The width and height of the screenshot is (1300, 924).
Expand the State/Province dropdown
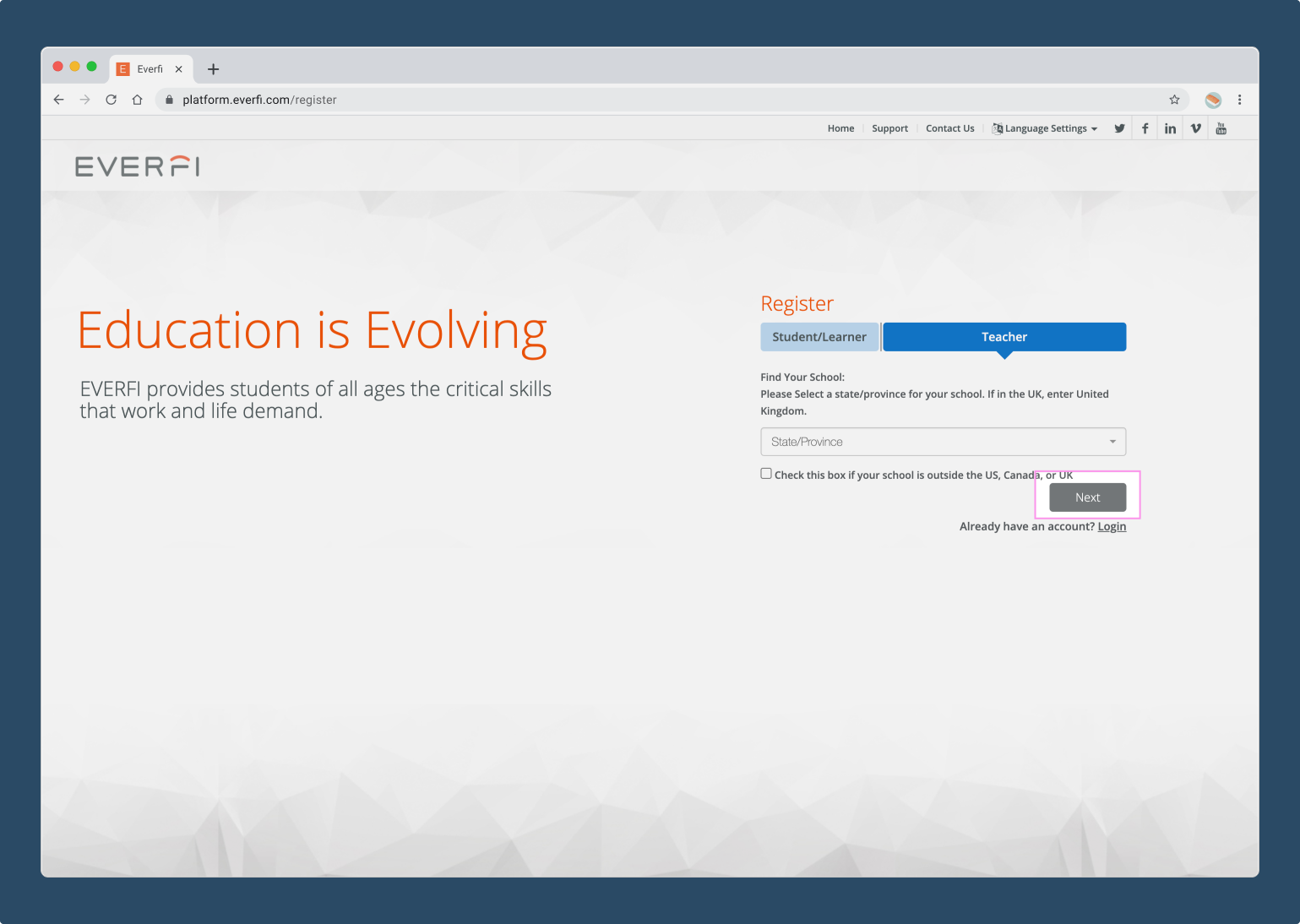tap(943, 442)
